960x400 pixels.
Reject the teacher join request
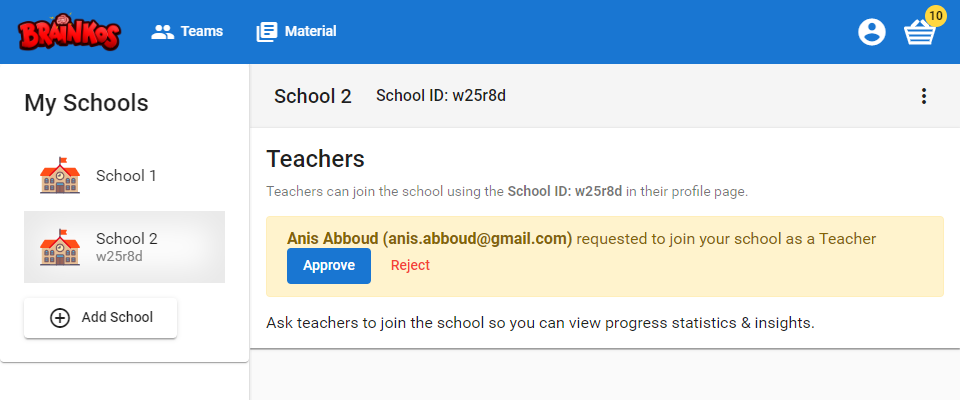coord(410,265)
